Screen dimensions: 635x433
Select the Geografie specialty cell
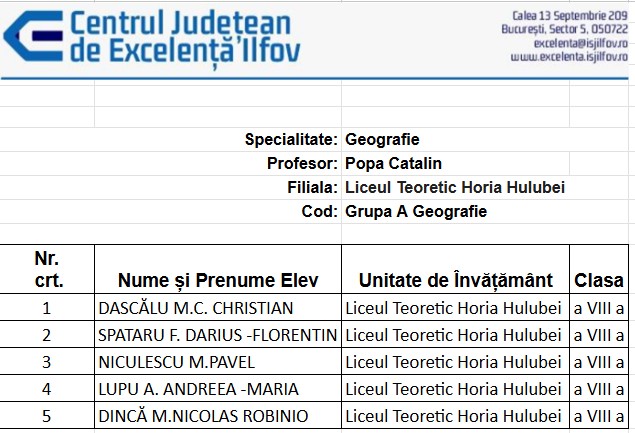click(x=382, y=139)
